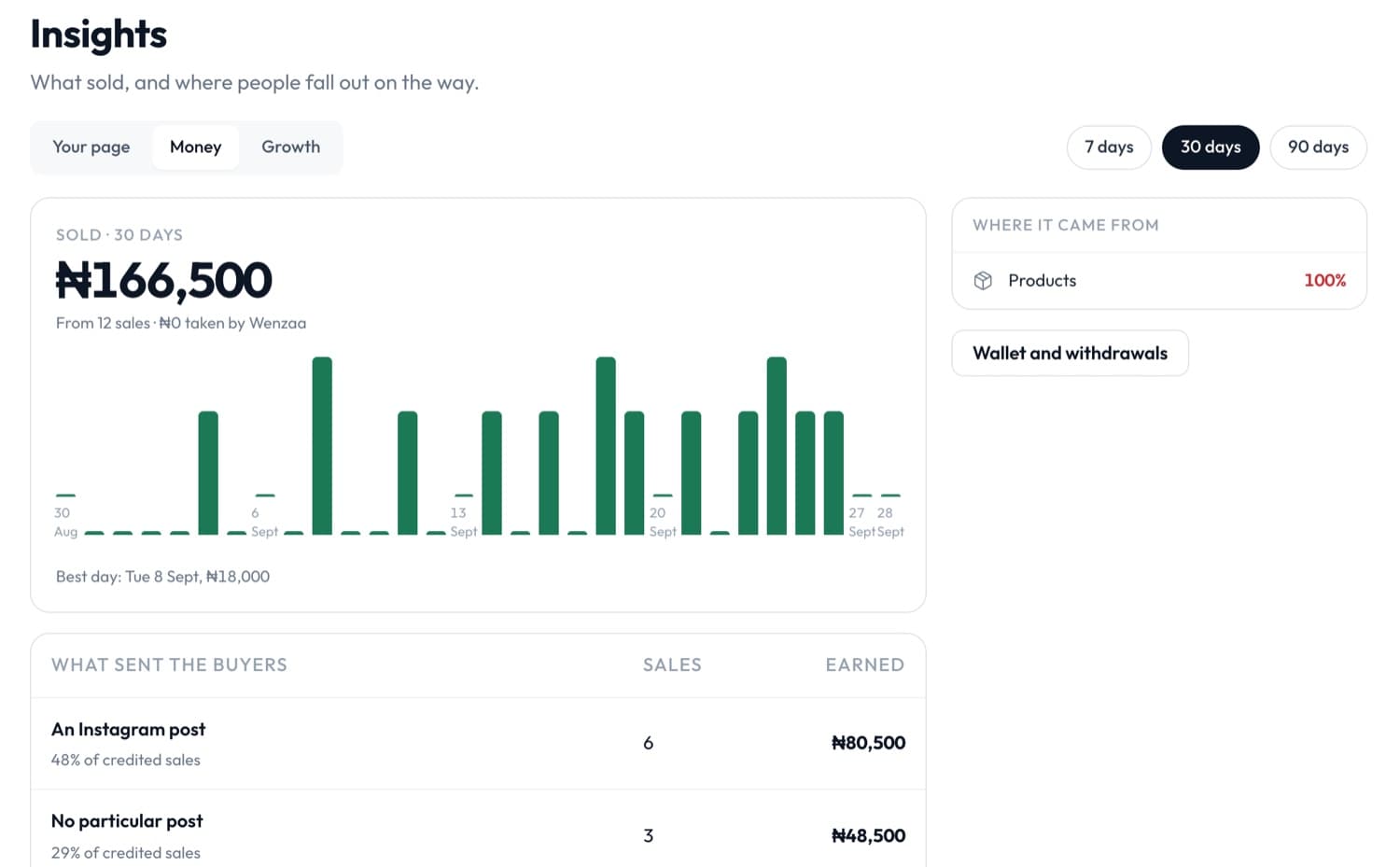Click the 'Best day: Tue 8 Sept' note
The image size is (1400, 867).
[x=163, y=577]
